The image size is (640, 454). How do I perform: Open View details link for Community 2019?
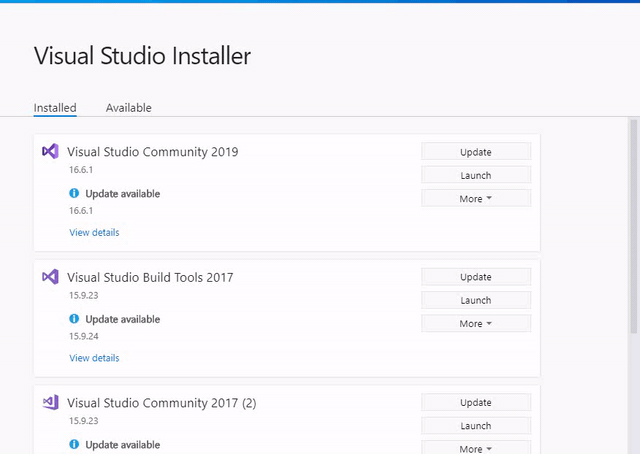pyautogui.click(x=94, y=232)
